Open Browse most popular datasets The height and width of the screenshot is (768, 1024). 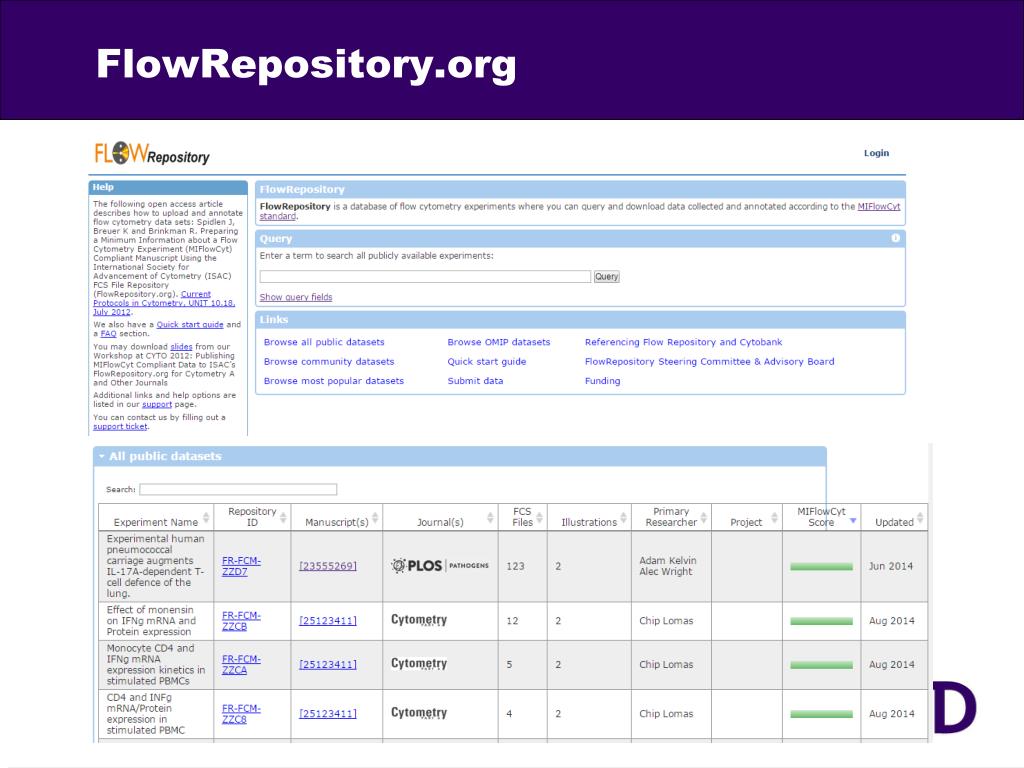coord(334,381)
